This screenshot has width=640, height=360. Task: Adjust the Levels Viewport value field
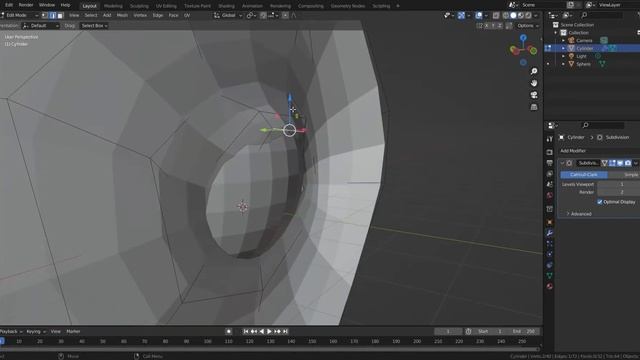tap(618, 184)
